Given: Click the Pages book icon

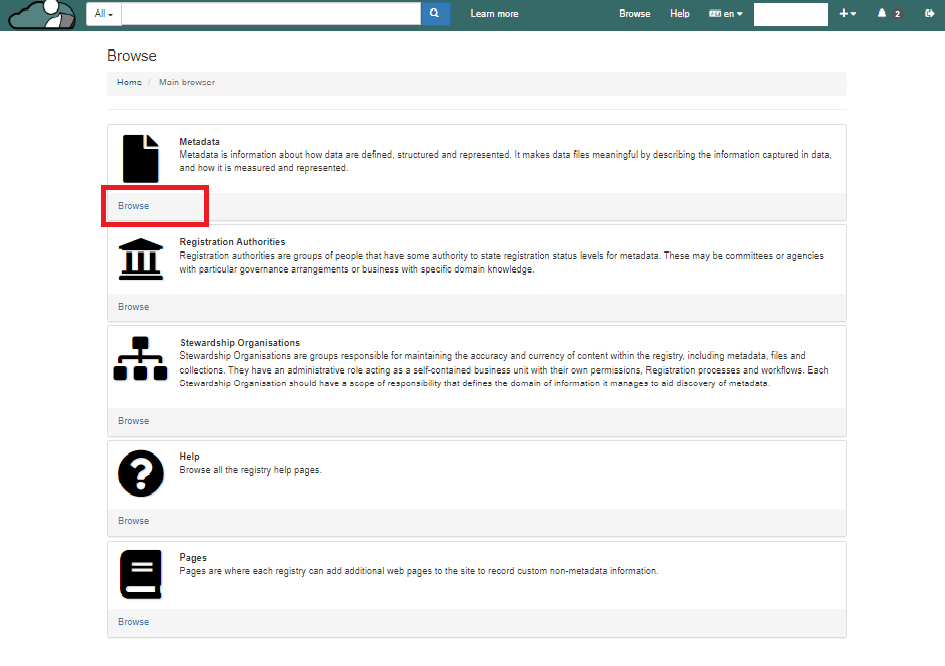Looking at the screenshot, I should [140, 574].
